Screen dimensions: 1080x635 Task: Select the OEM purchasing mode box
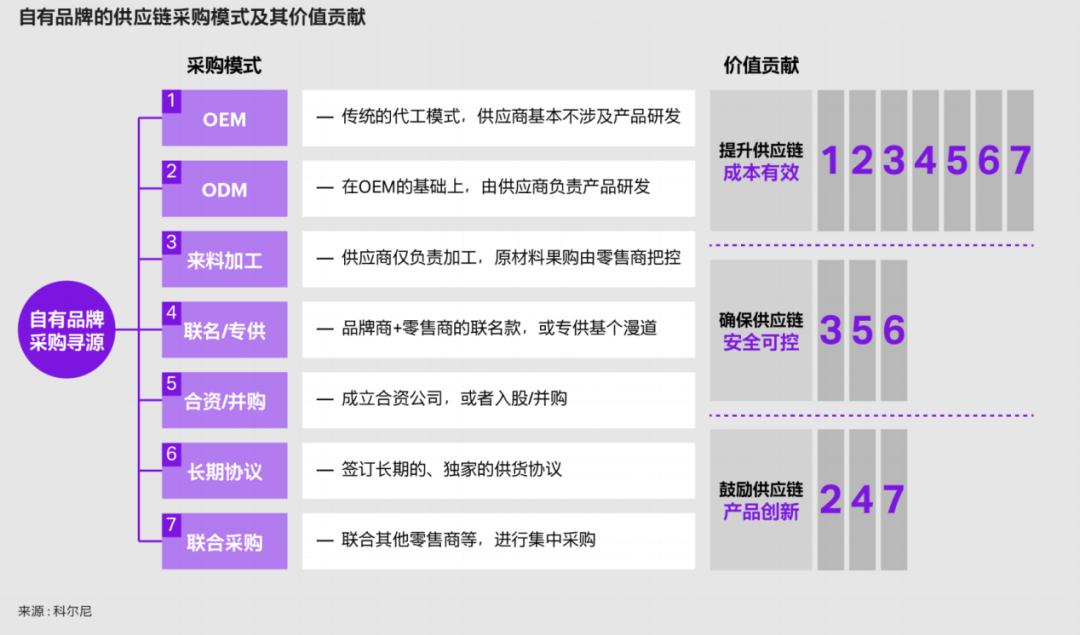coord(225,119)
